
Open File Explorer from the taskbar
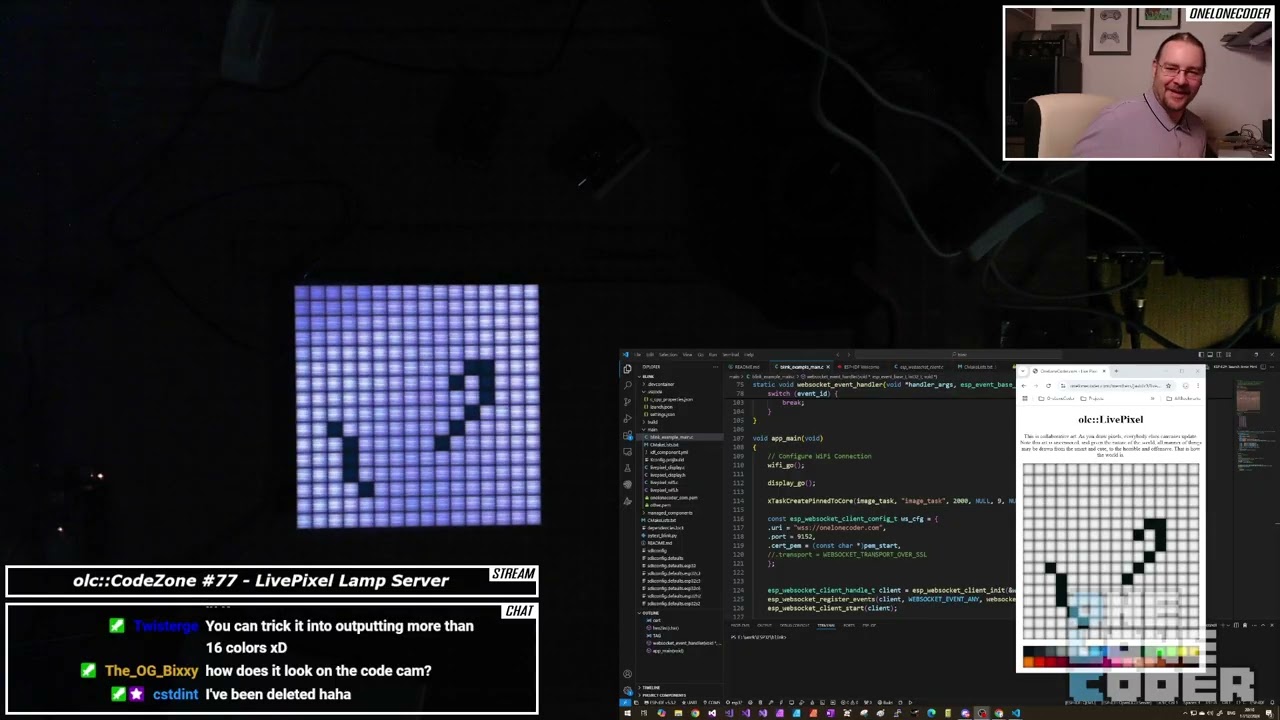[678, 713]
